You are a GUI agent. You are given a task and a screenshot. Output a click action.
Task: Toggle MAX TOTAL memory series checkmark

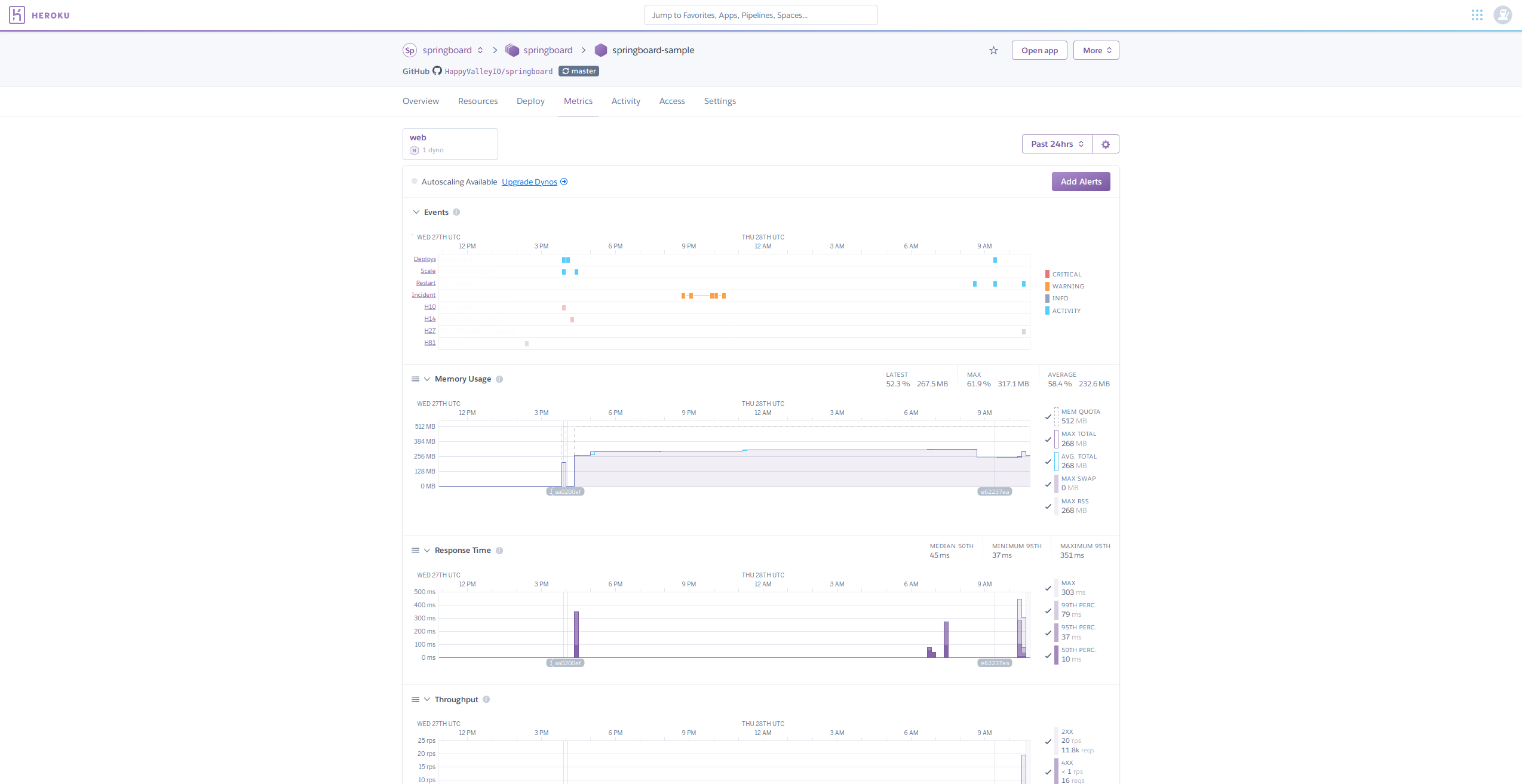click(x=1048, y=439)
